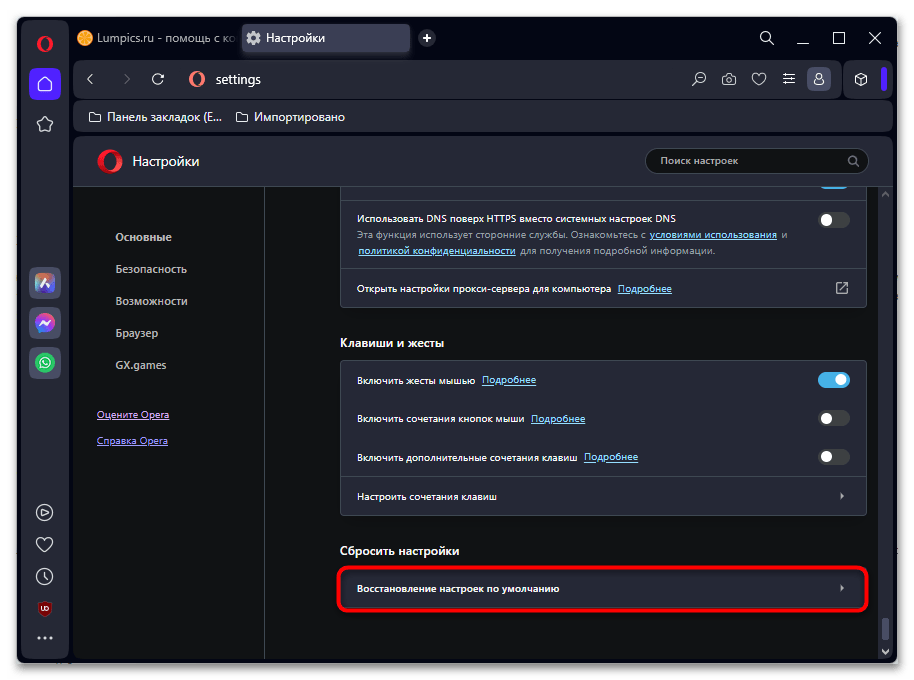
Task: Open Импортировано bookmarks folder
Action: 290,117
